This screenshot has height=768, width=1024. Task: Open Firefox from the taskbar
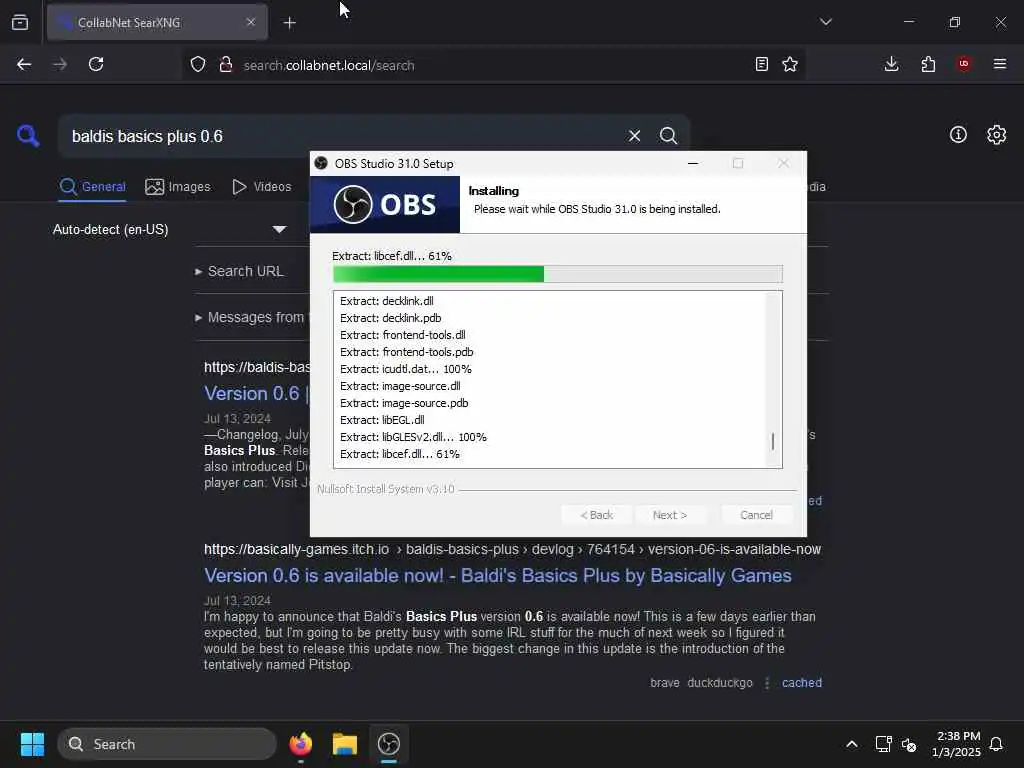300,744
